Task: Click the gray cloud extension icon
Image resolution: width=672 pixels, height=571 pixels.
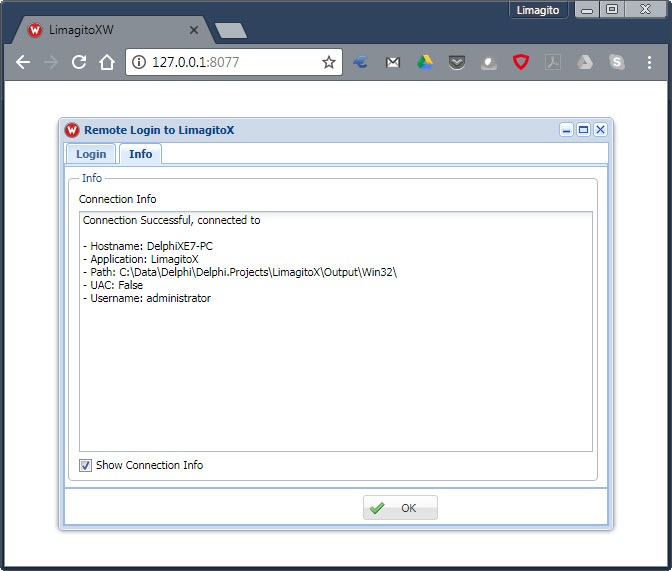Action: [489, 63]
